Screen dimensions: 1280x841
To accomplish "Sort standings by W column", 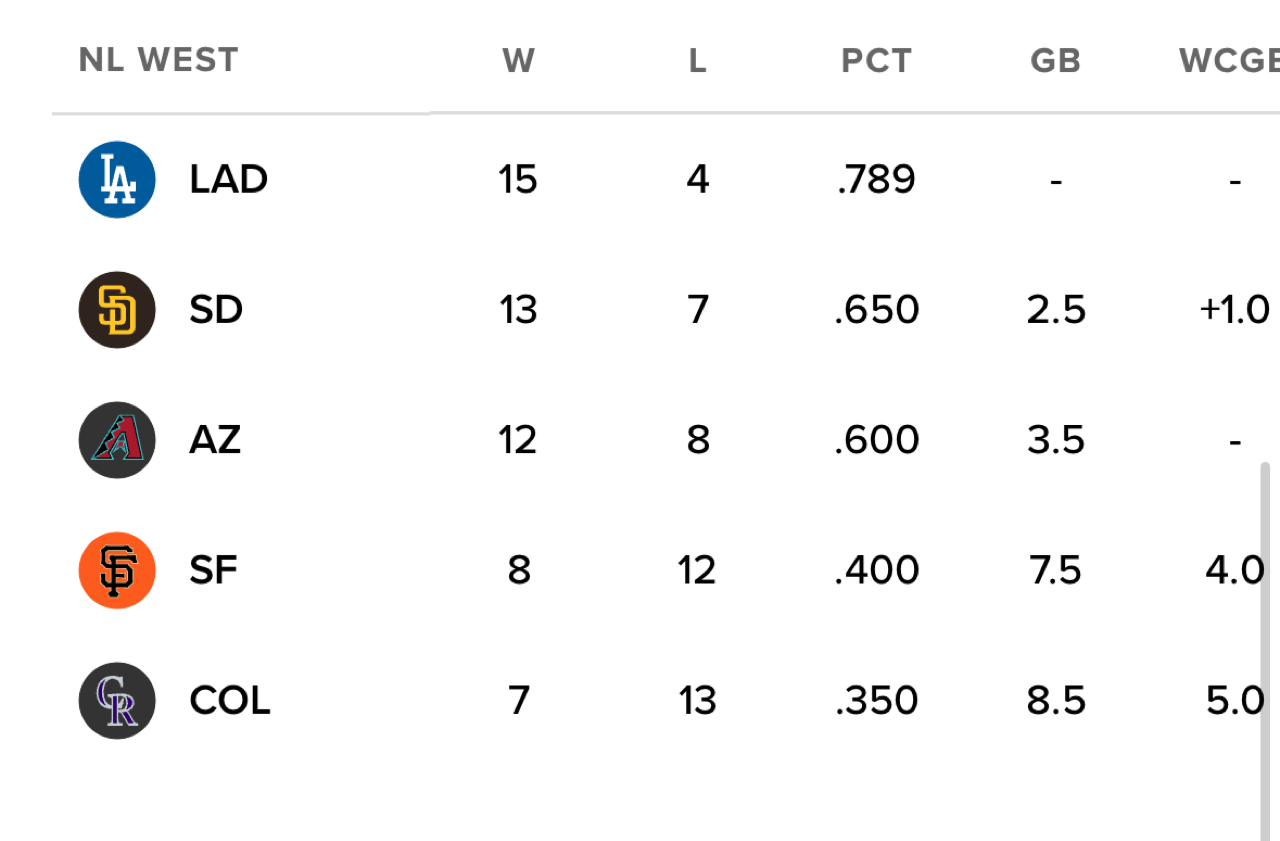I will [x=518, y=61].
